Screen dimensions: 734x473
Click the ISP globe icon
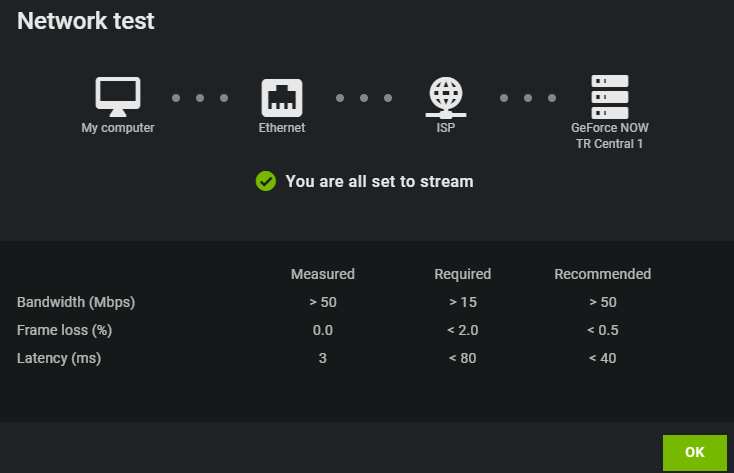(446, 97)
